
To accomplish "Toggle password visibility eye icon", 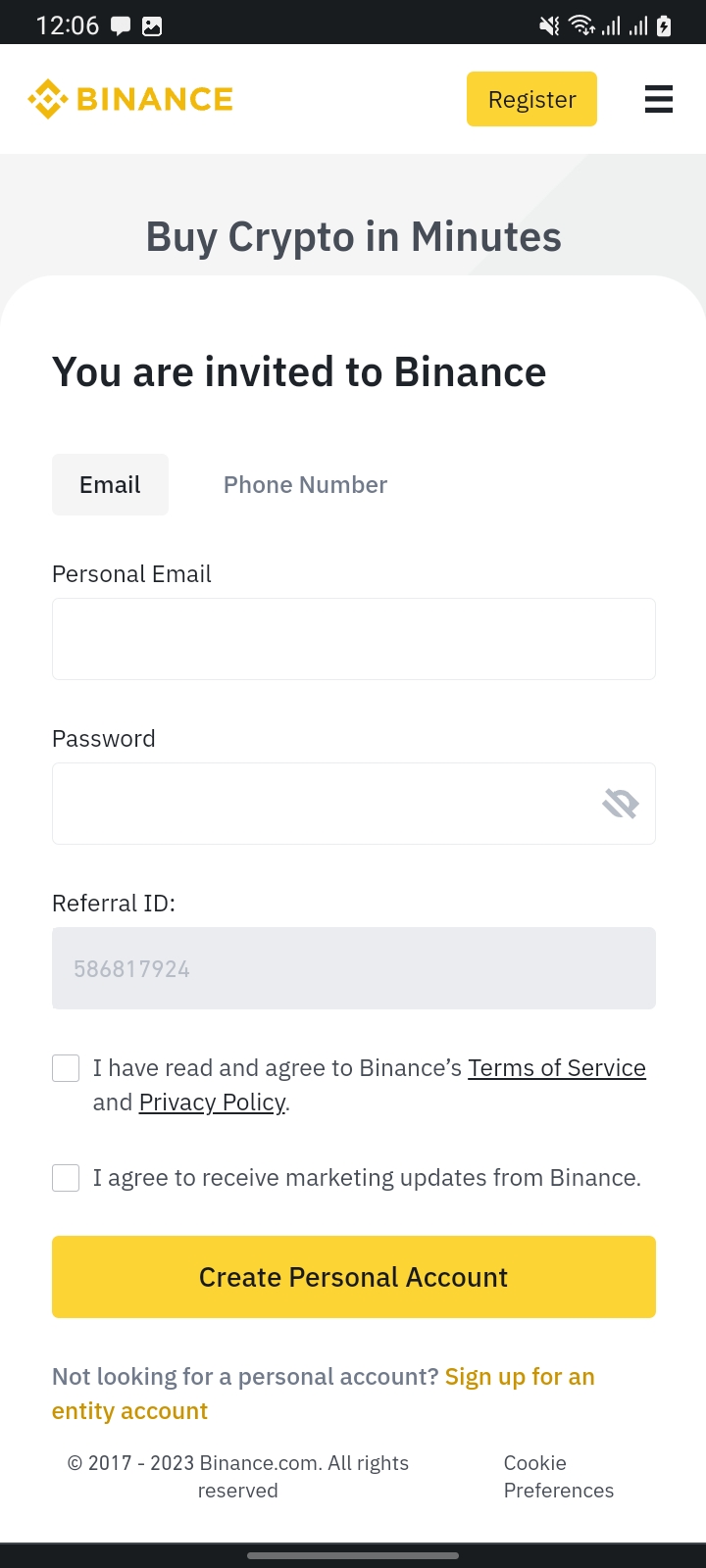I will coord(620,805).
